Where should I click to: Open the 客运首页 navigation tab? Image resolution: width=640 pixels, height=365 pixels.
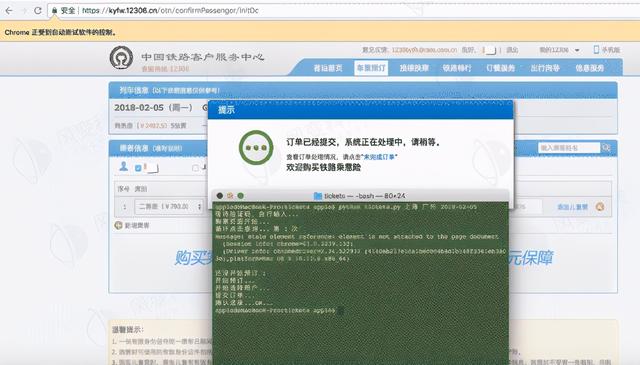(x=328, y=68)
